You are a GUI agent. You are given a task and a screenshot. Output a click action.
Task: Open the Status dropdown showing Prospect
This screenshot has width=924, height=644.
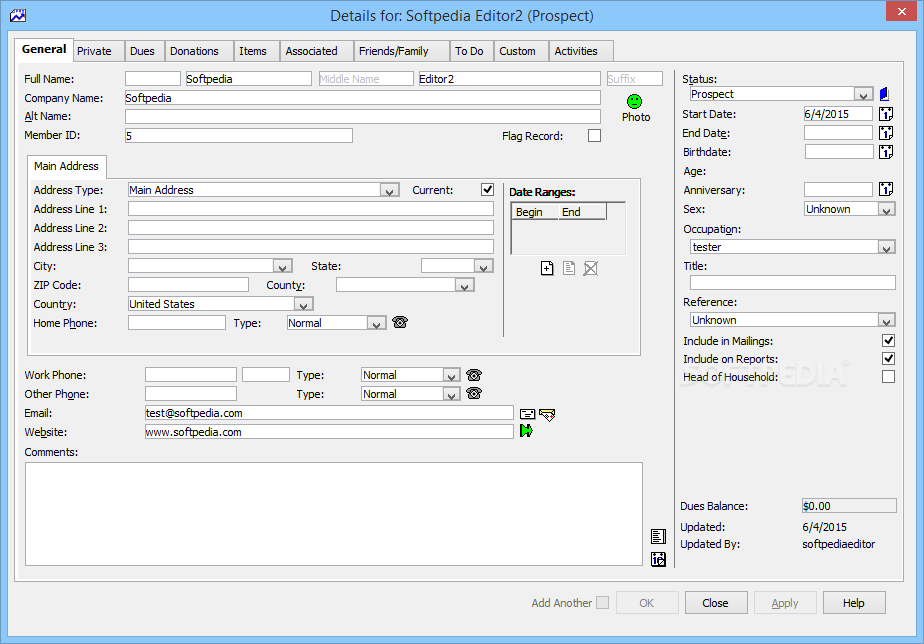pos(863,94)
